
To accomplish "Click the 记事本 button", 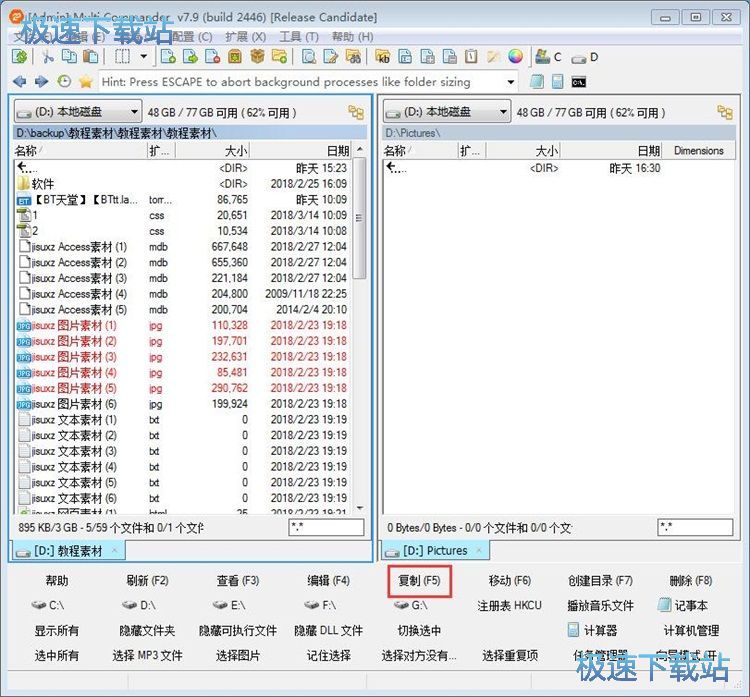I will (684, 606).
